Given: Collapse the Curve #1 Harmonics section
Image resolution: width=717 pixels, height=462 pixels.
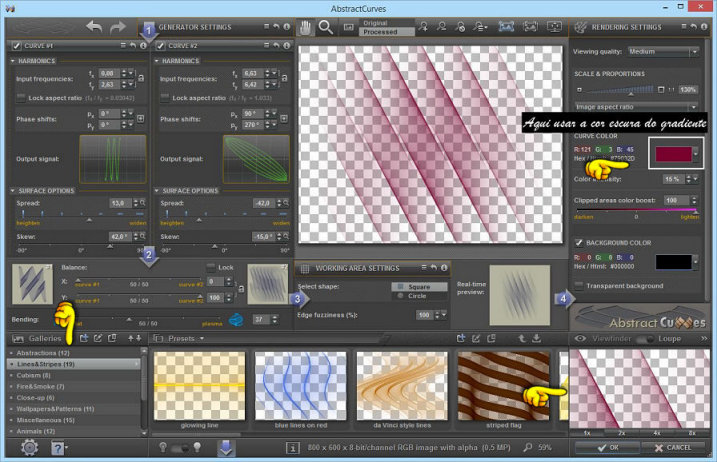Looking at the screenshot, I should point(14,61).
